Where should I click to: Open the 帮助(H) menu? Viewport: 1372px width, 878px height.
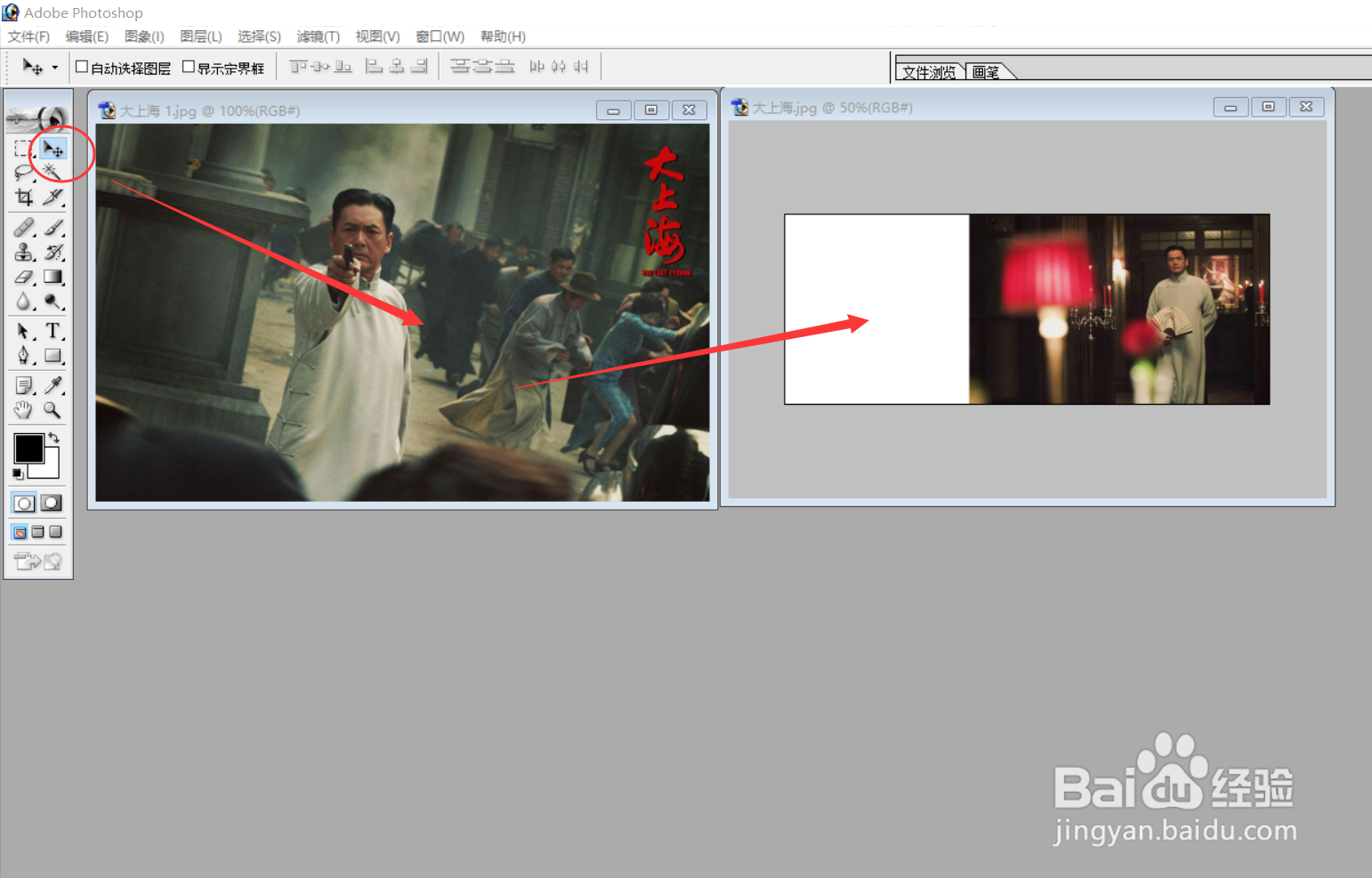pos(503,36)
